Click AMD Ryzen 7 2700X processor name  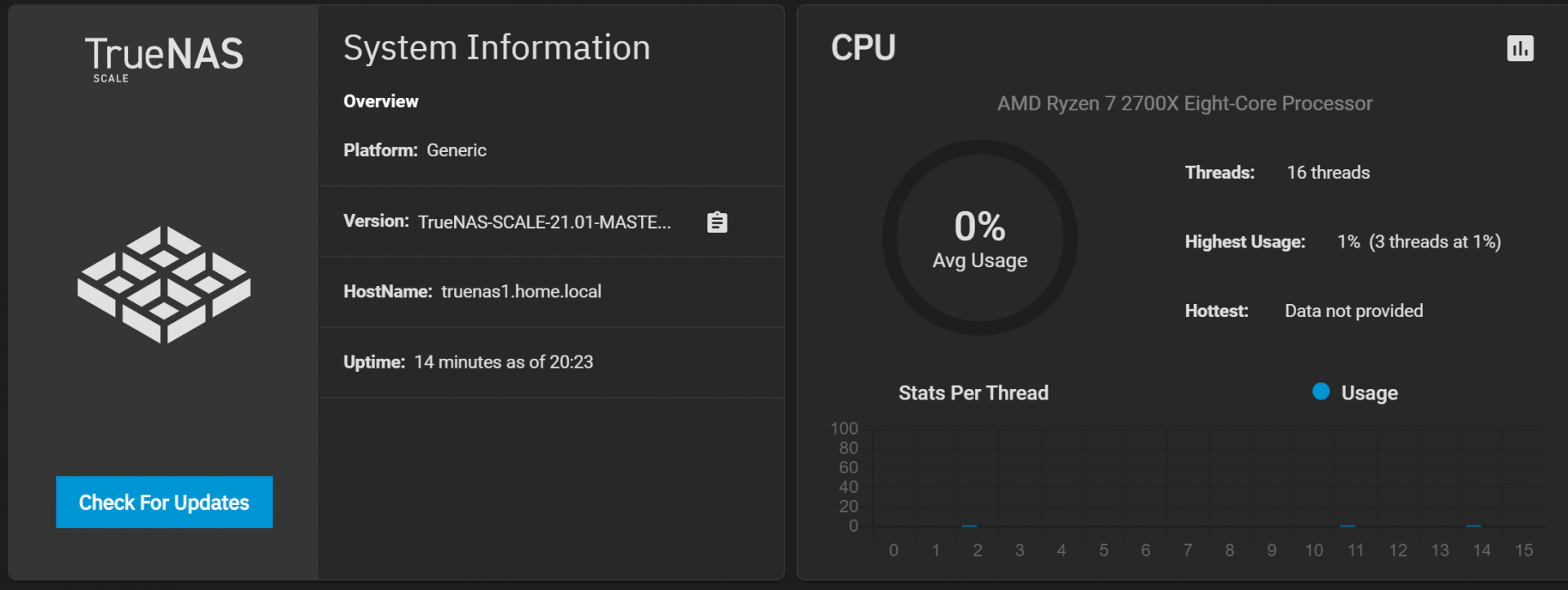point(1184,104)
